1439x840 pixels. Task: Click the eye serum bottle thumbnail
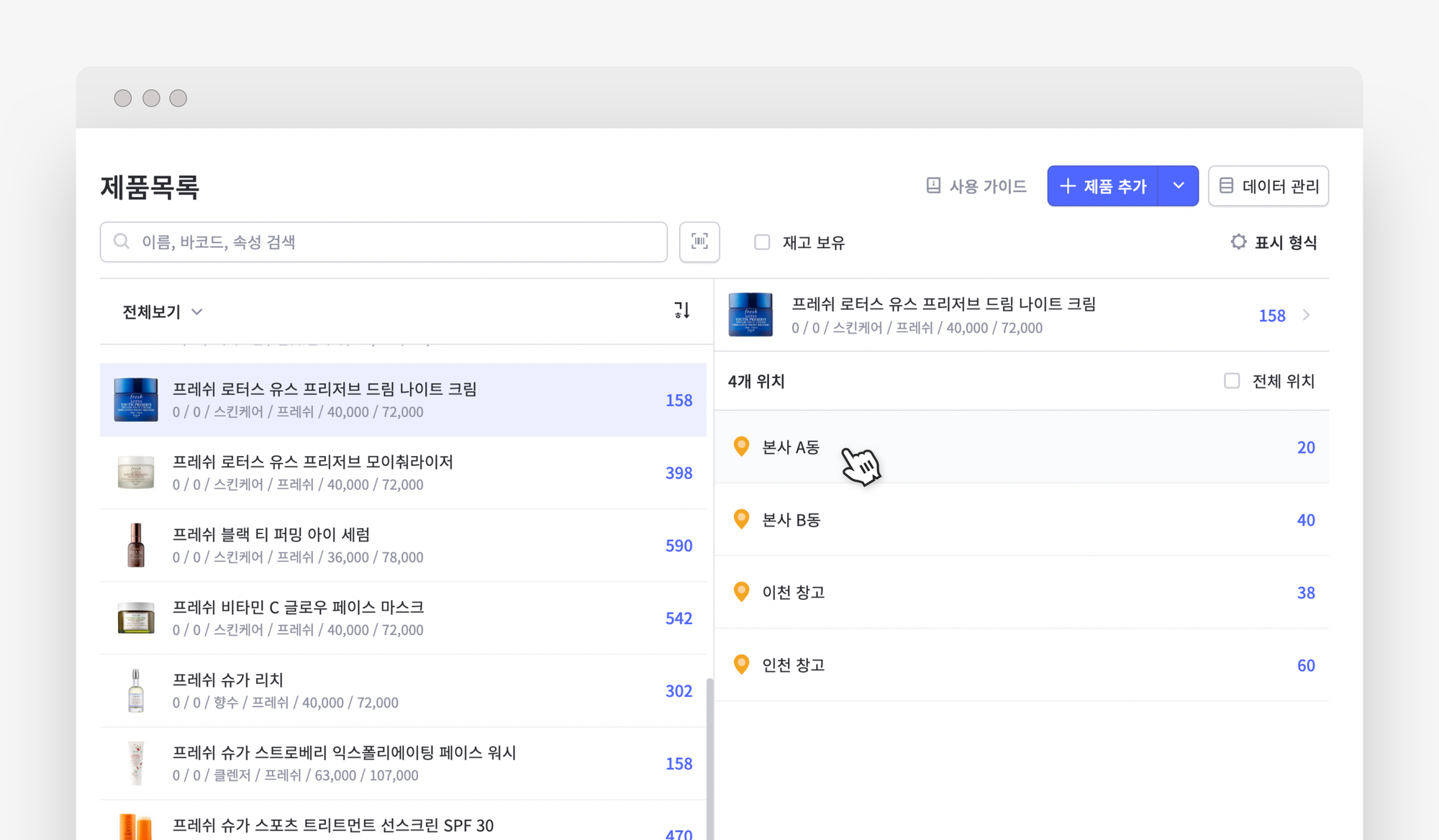(136, 545)
